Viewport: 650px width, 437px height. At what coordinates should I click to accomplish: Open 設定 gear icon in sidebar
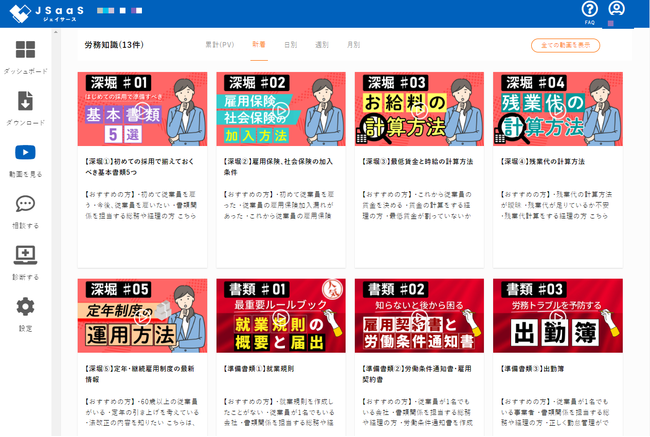pos(25,307)
